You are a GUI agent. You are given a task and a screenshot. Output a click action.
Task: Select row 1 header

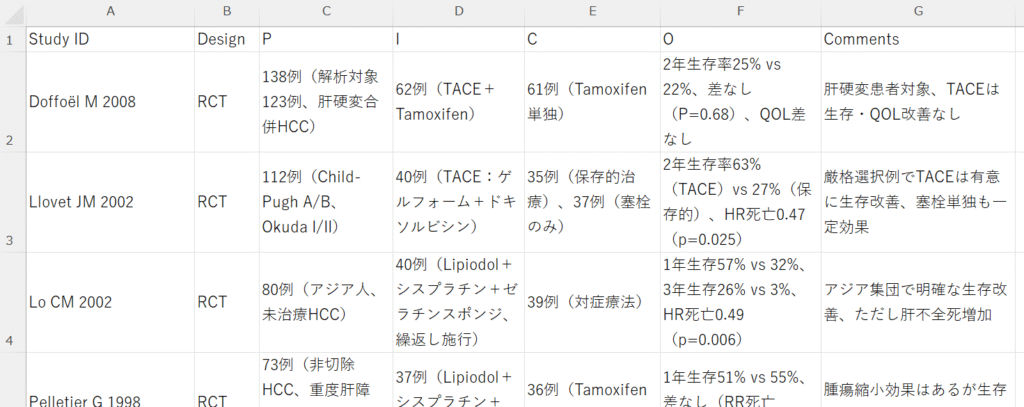11,39
